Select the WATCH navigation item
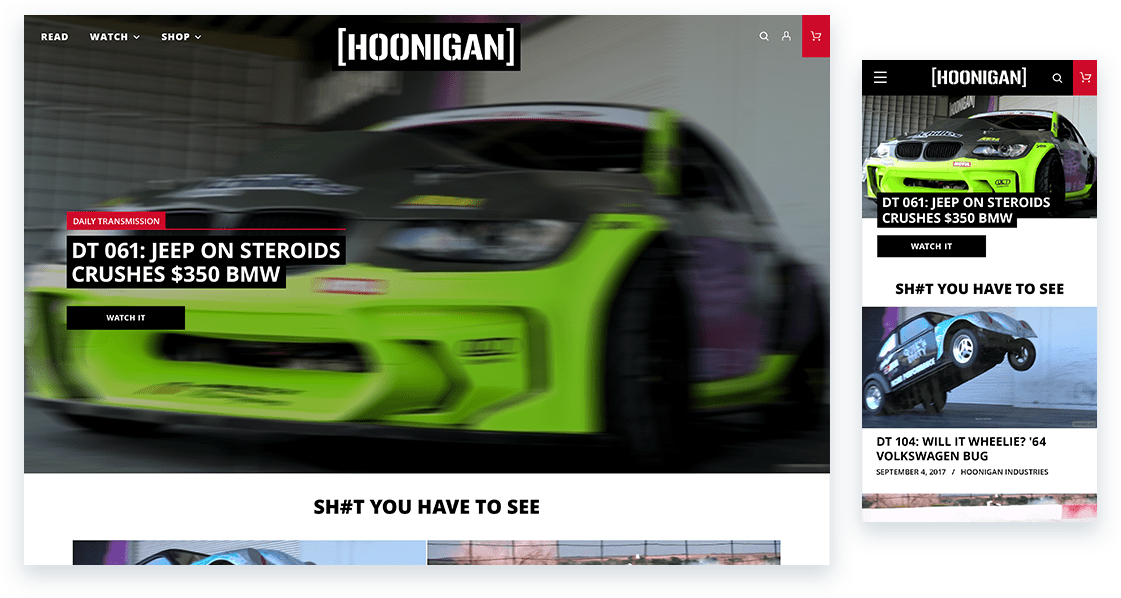 108,37
